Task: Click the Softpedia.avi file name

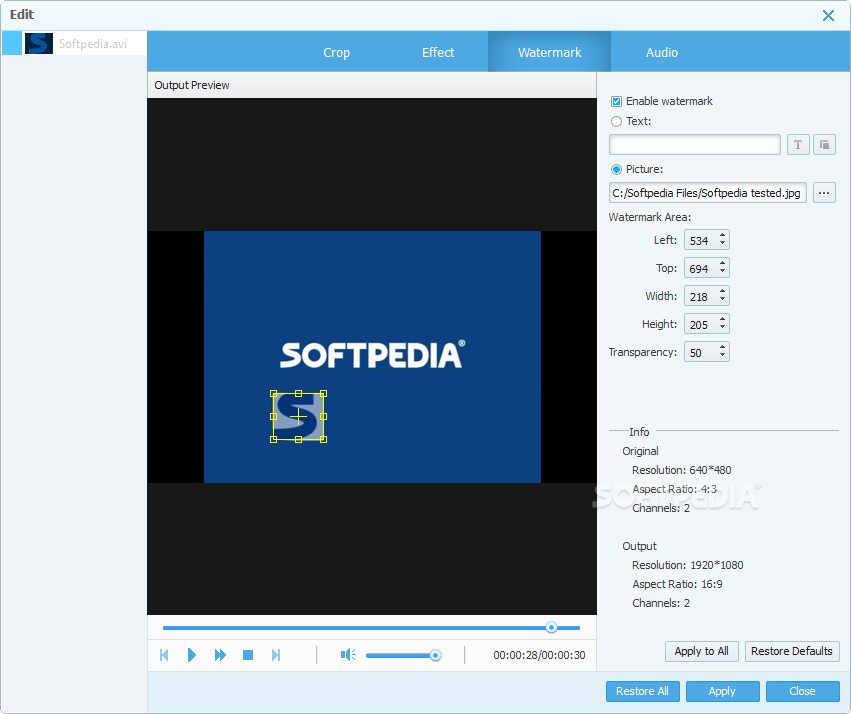Action: (x=93, y=44)
